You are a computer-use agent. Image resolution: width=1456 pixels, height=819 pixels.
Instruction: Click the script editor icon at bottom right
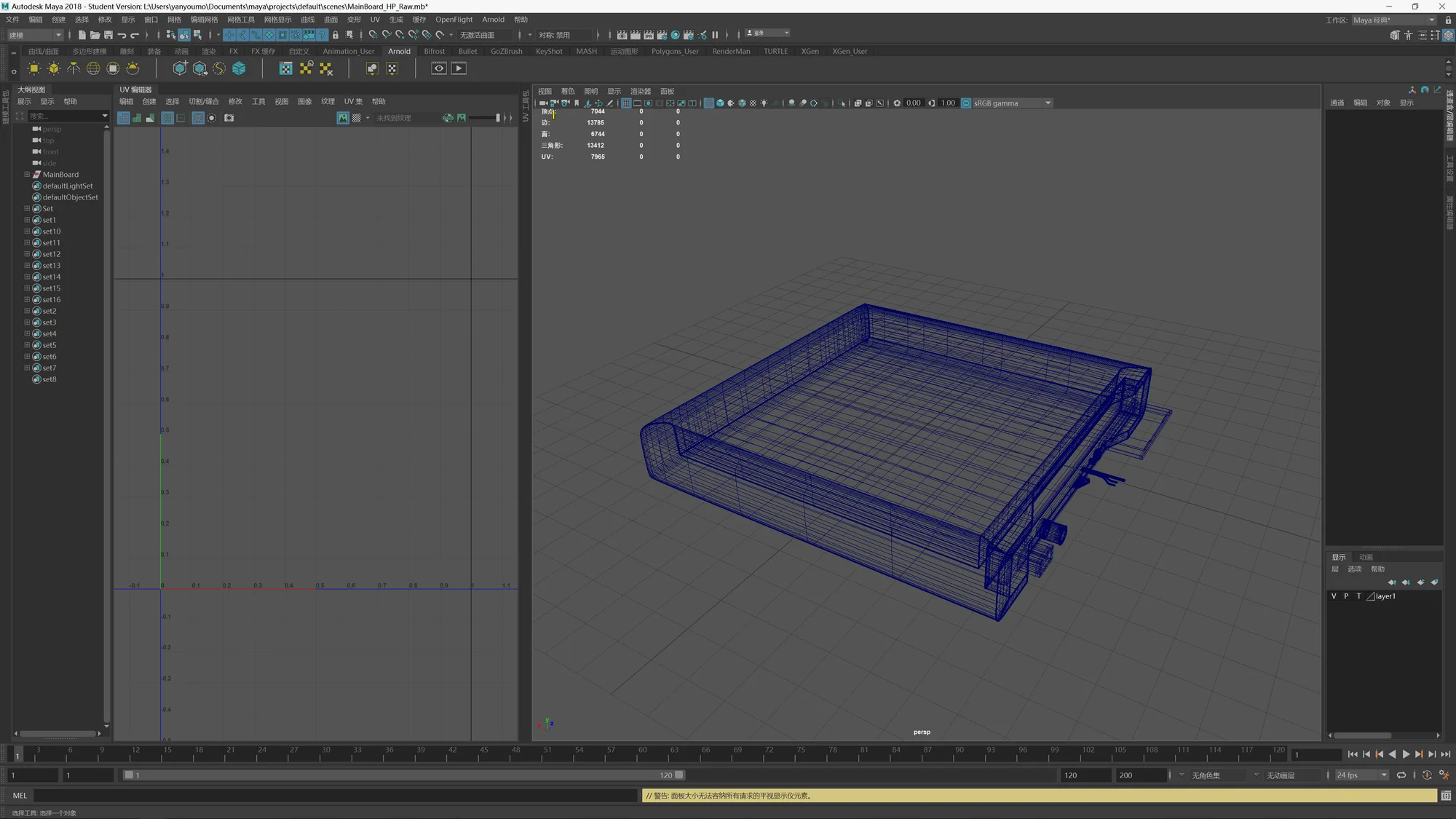pyautogui.click(x=1446, y=796)
